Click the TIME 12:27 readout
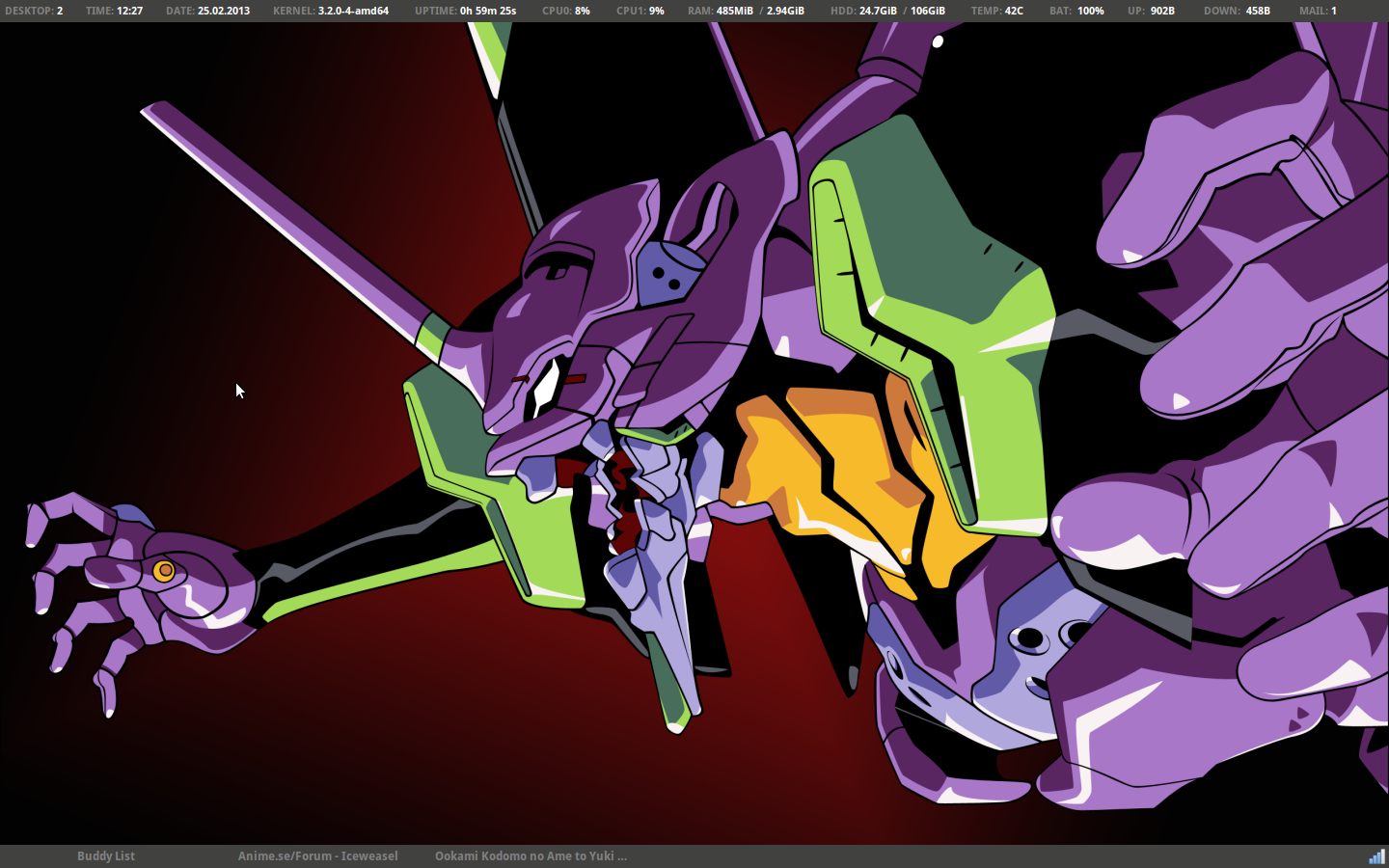This screenshot has height=868, width=1389. click(x=114, y=11)
